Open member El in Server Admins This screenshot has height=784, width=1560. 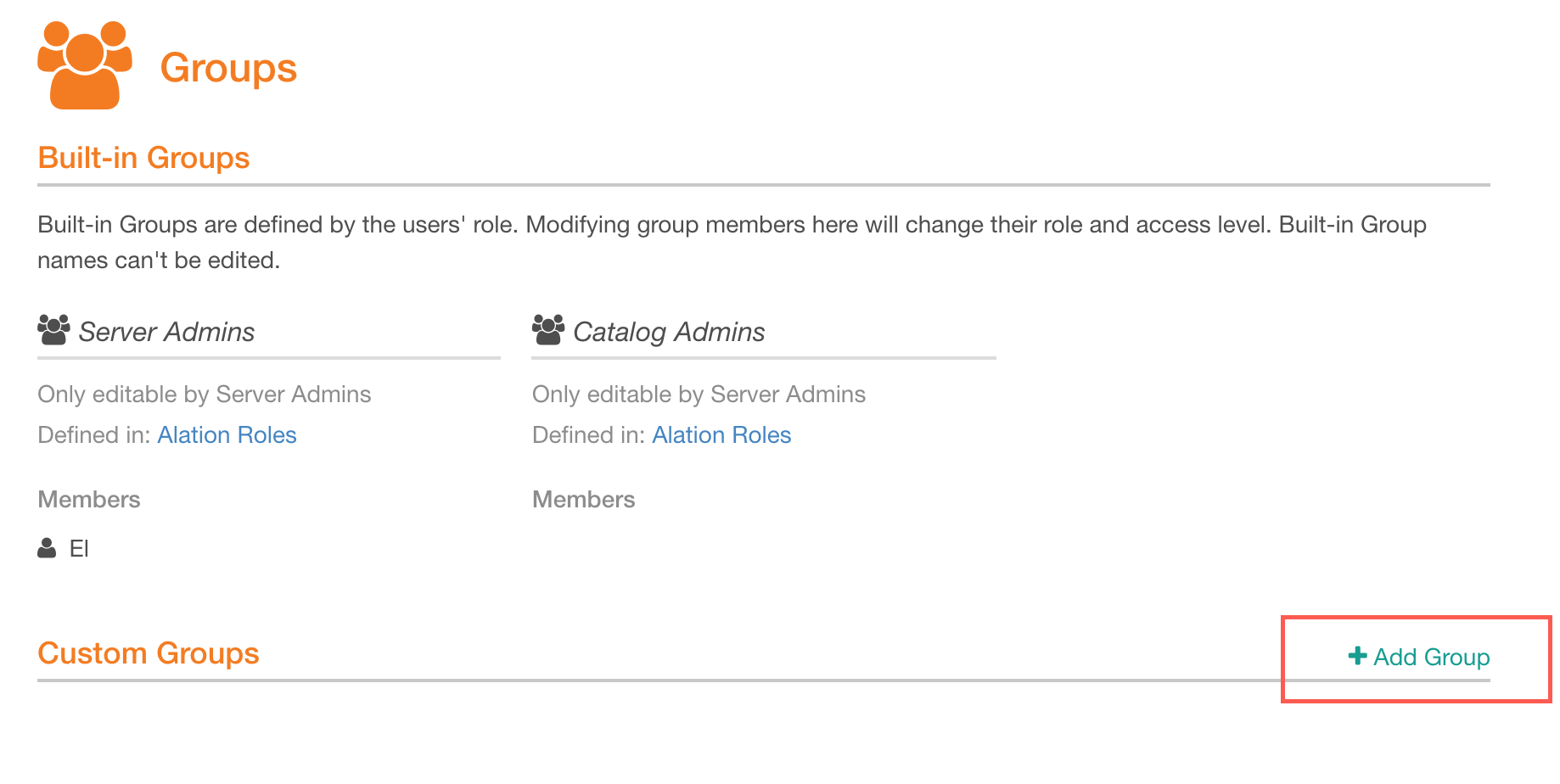pos(79,549)
